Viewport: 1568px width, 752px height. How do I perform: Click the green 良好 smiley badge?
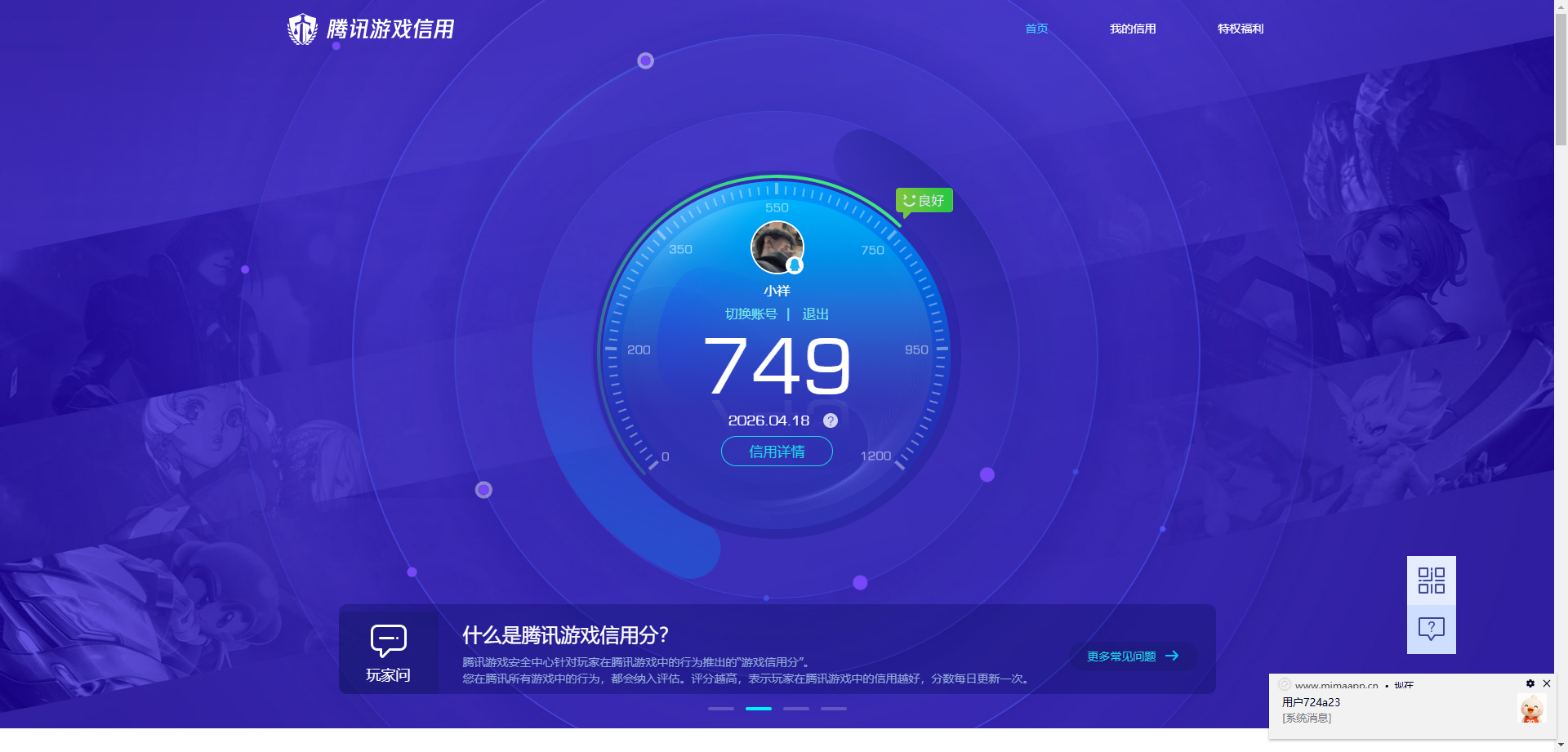pos(924,199)
